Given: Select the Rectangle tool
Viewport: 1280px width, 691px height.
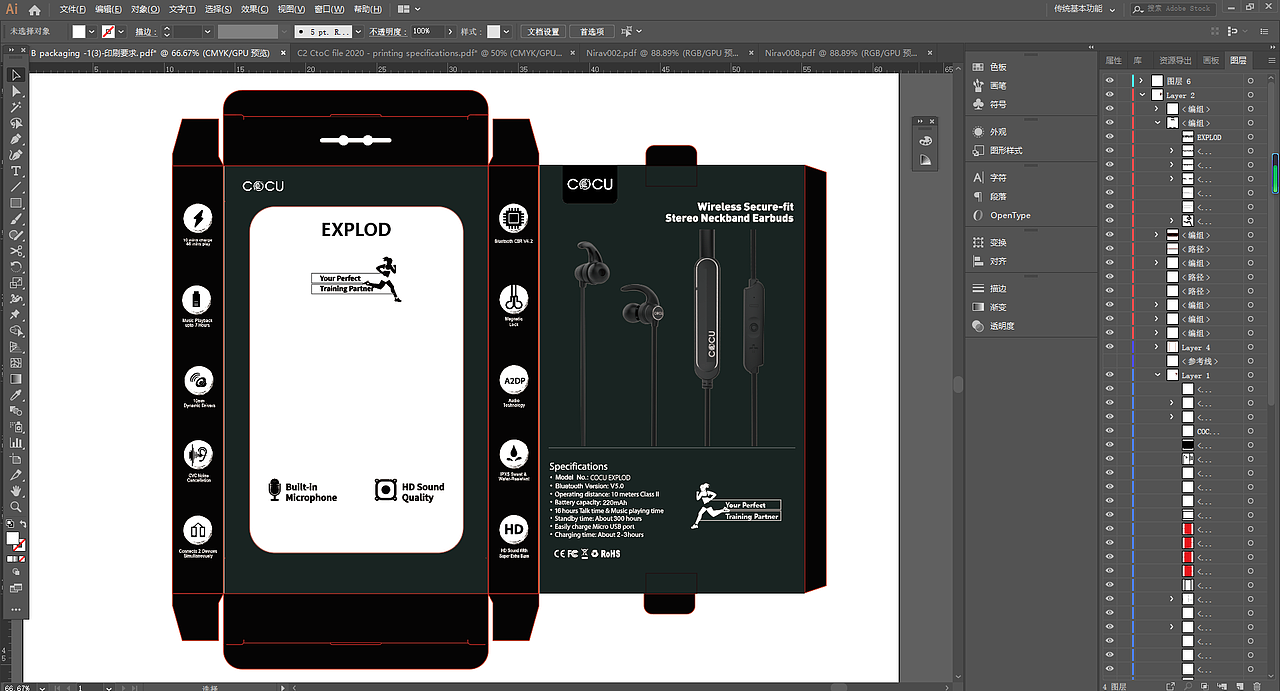Looking at the screenshot, I should [x=16, y=203].
